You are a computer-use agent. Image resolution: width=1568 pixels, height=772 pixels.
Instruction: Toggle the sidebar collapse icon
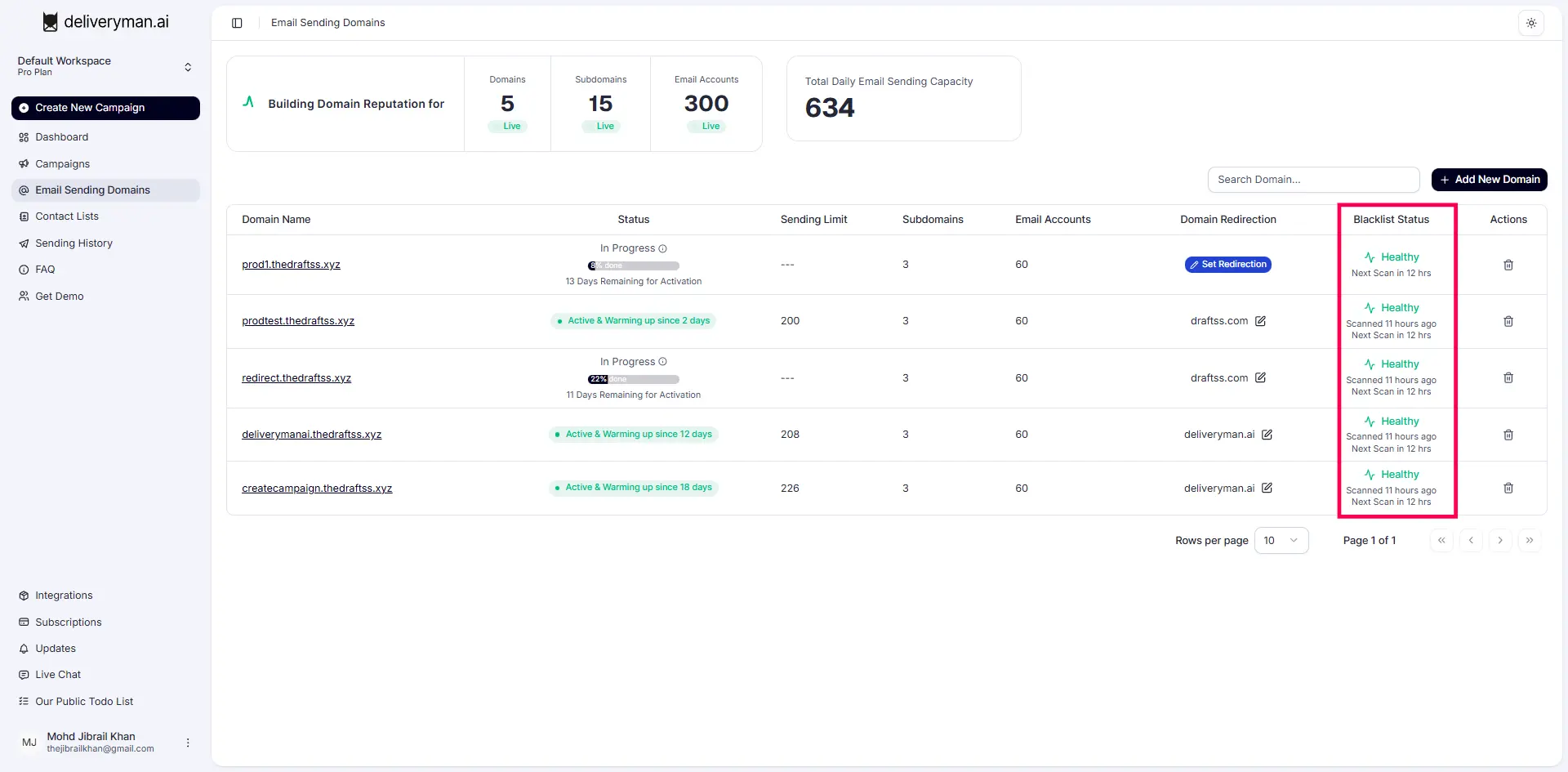pos(237,23)
